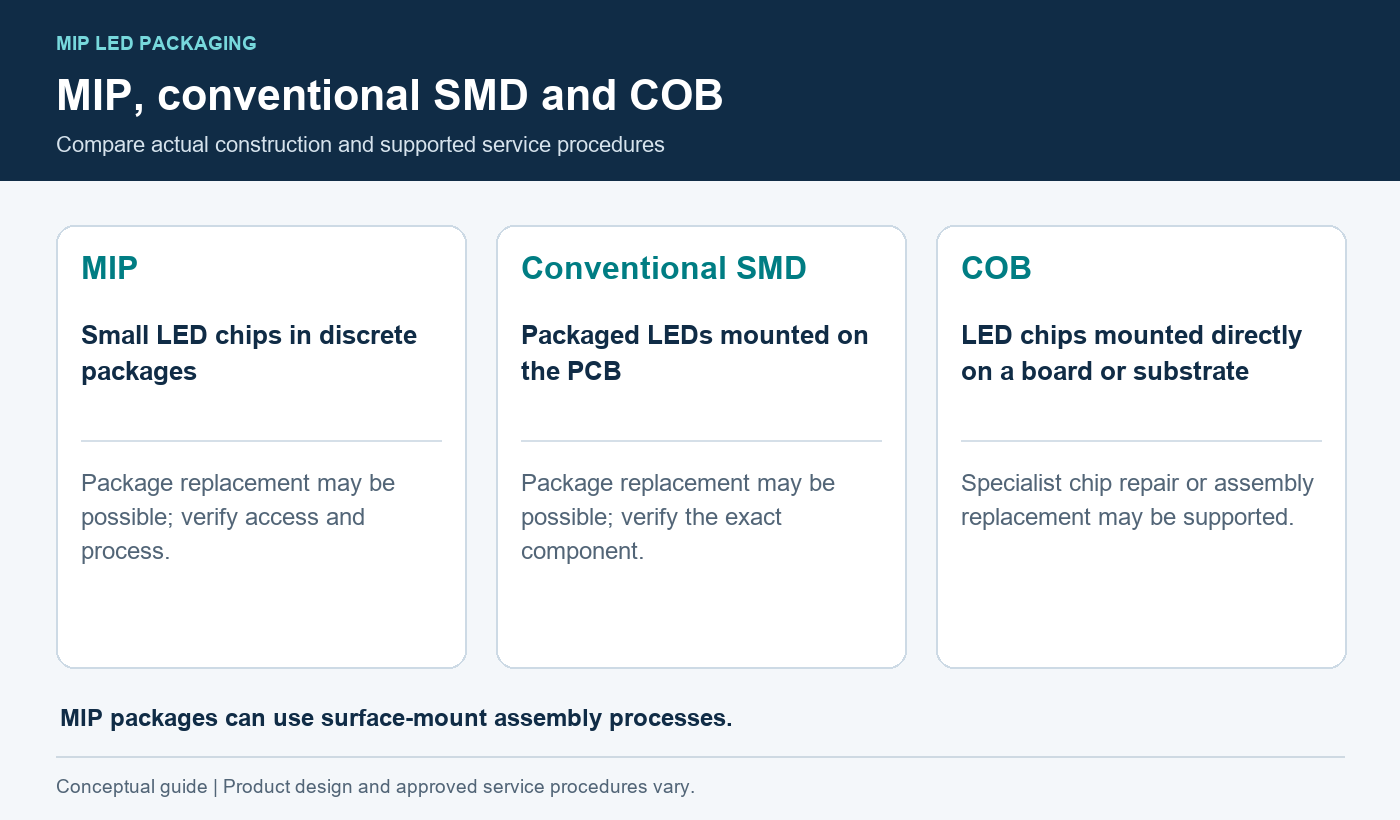Select 'Small LED chips in discrete packages' text
Screen dimensions: 1400x820
tap(249, 353)
